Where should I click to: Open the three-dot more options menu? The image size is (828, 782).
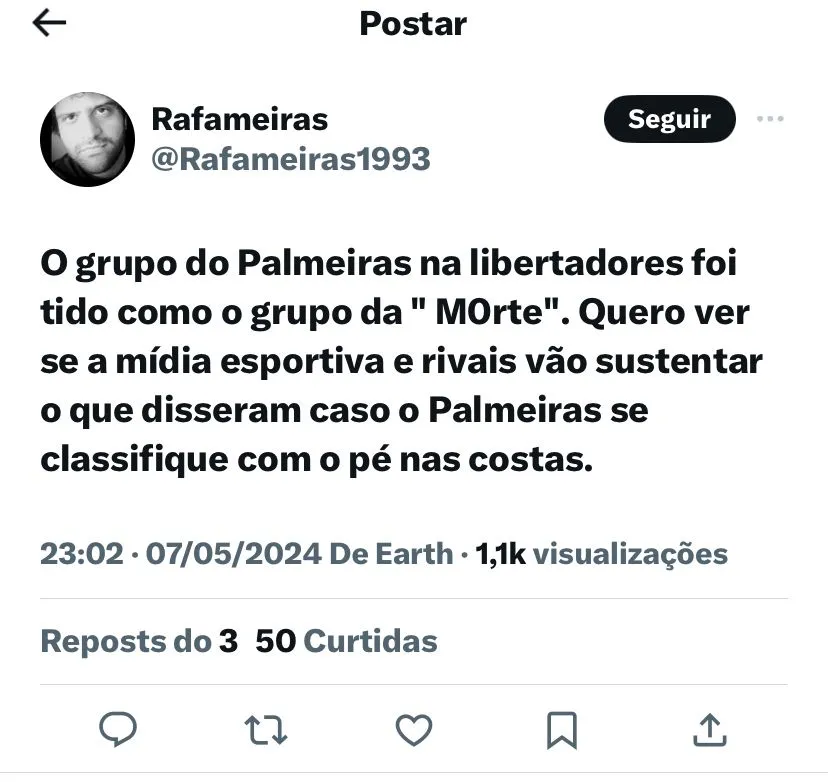point(770,118)
